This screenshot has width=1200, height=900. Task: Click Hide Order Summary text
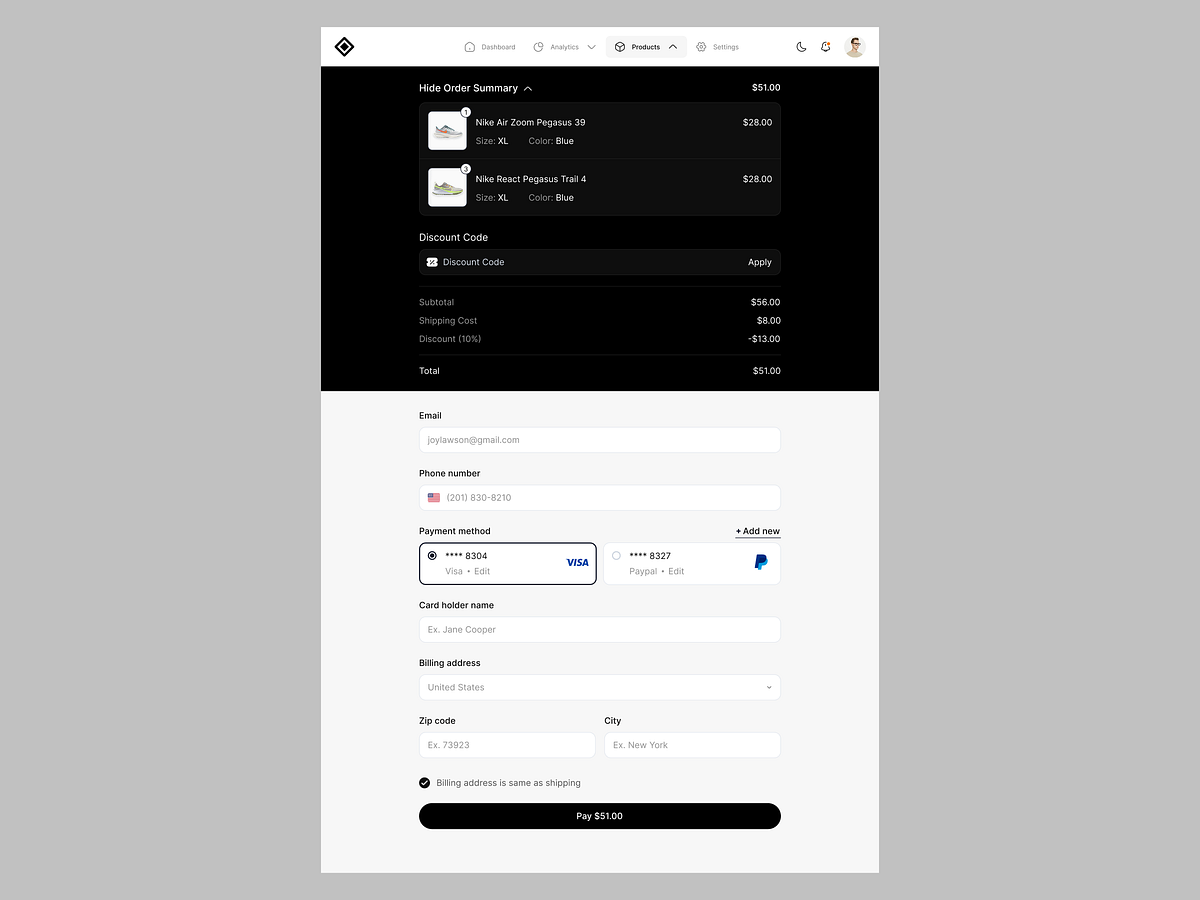pos(468,88)
